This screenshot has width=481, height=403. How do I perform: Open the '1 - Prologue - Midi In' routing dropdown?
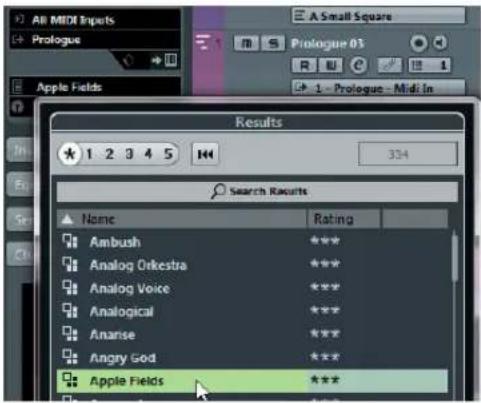pos(378,88)
